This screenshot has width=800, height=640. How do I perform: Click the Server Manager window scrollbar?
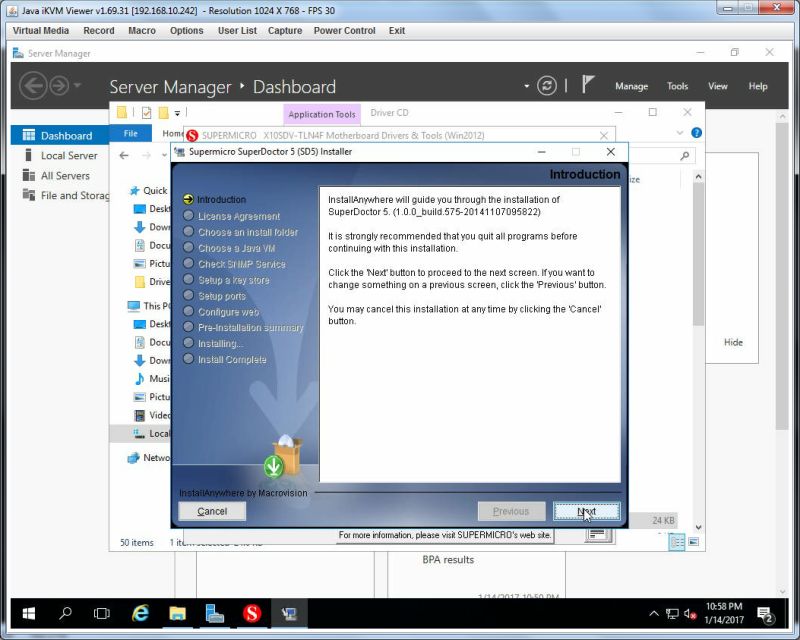(x=782, y=276)
